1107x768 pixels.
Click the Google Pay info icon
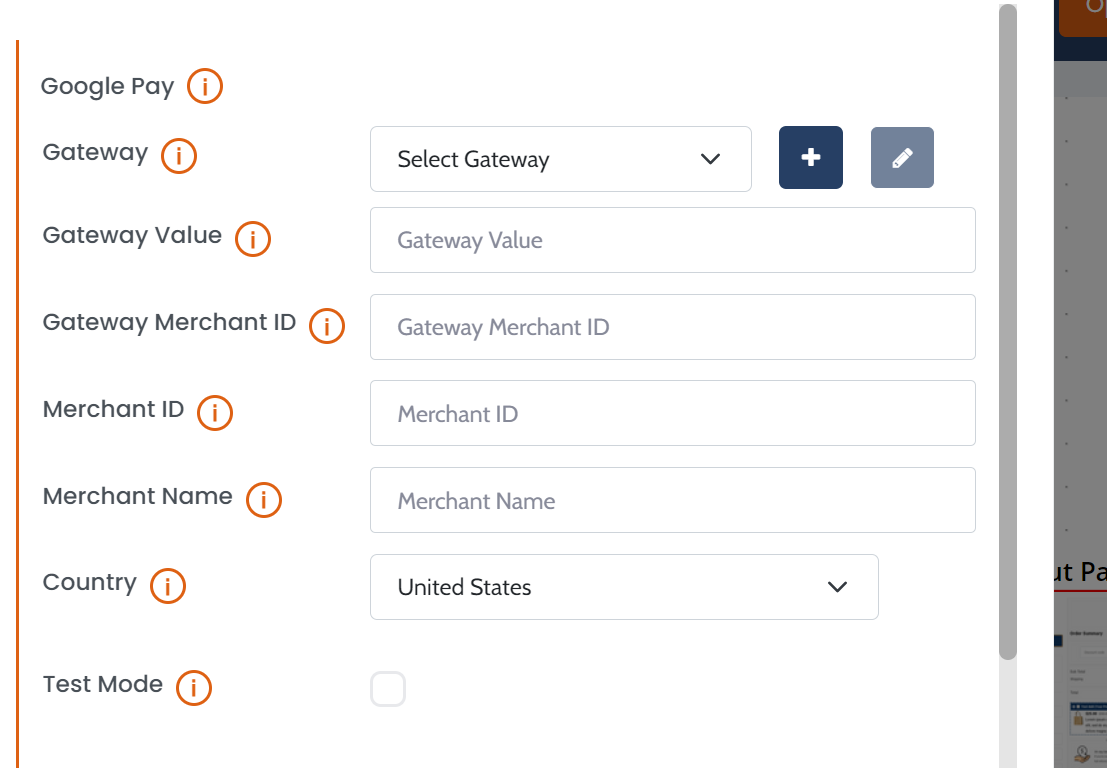coord(205,87)
